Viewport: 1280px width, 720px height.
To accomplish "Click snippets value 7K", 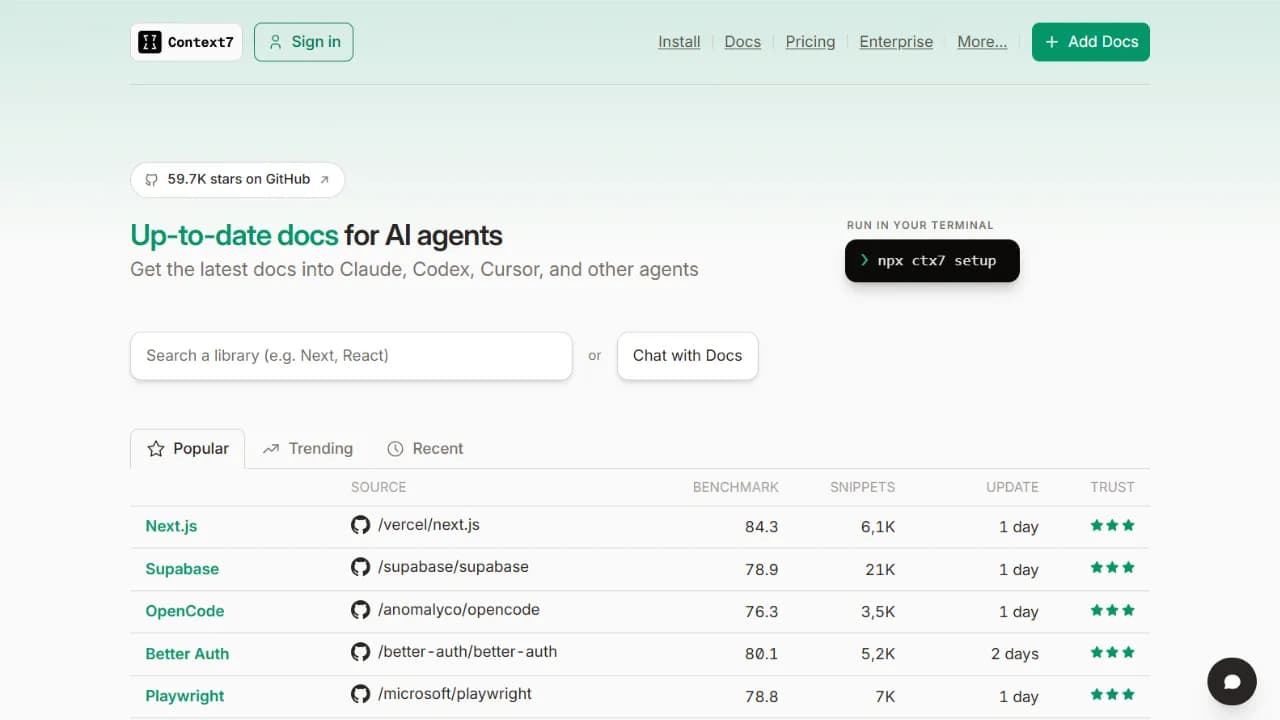I will 885,697.
